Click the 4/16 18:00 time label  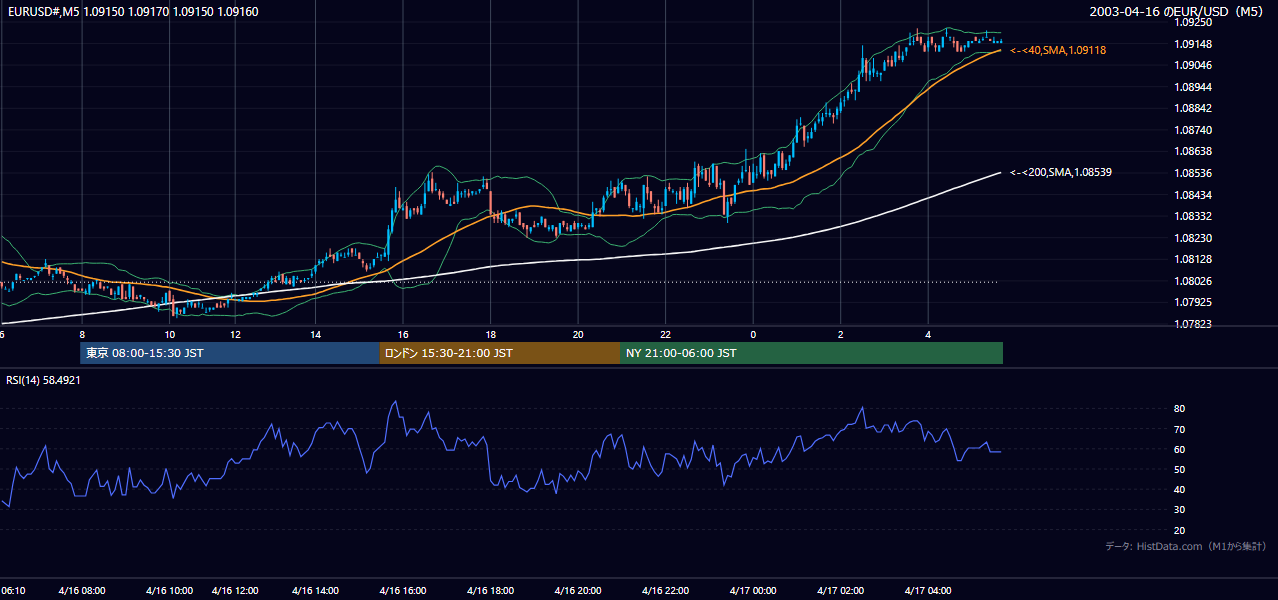pyautogui.click(x=490, y=590)
